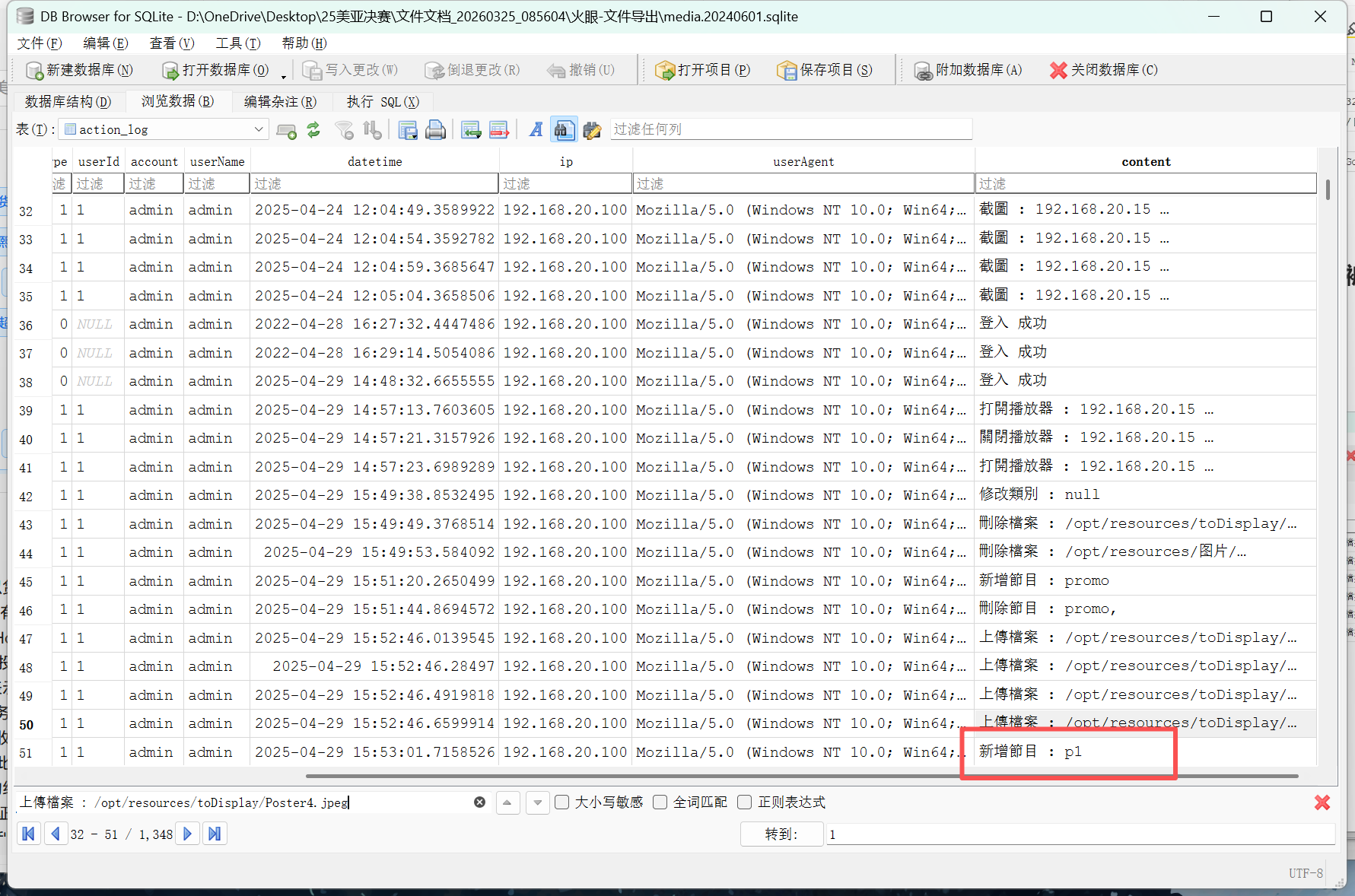This screenshot has width=1355, height=896.
Task: Toggle the binoculars find-in-cells icon
Action: [x=564, y=130]
